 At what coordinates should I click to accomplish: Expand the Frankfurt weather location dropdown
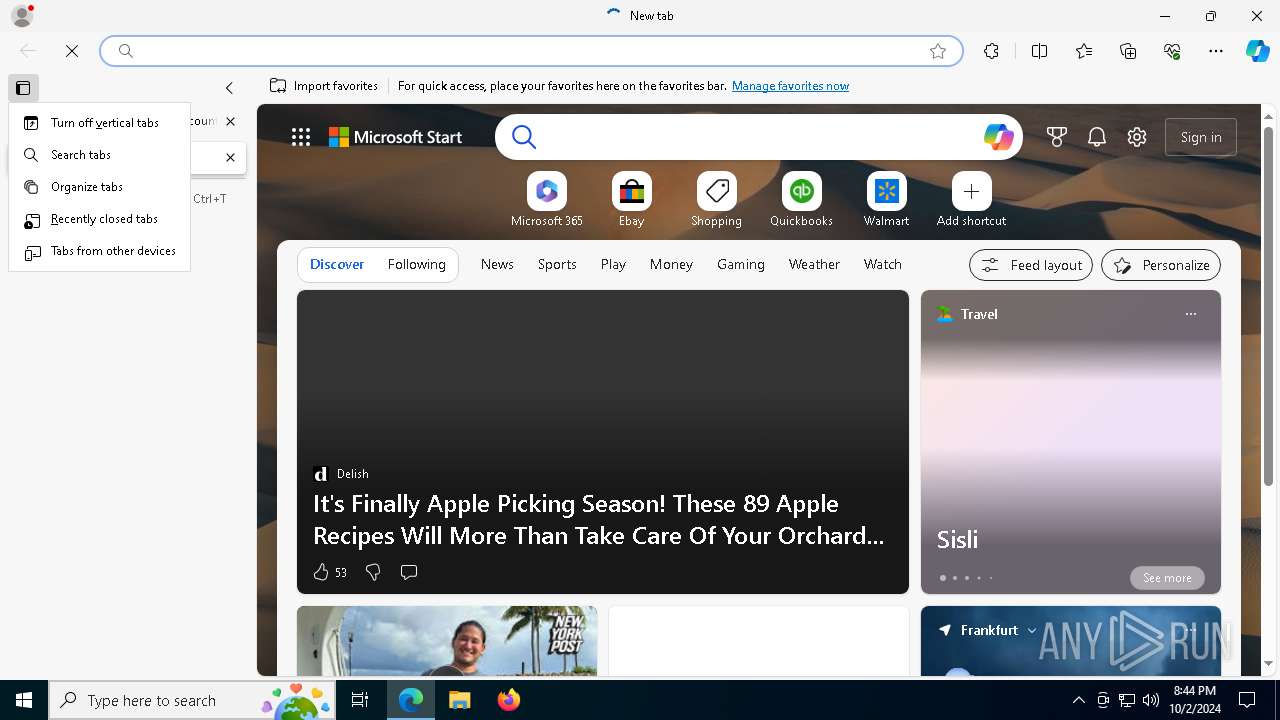click(1032, 631)
